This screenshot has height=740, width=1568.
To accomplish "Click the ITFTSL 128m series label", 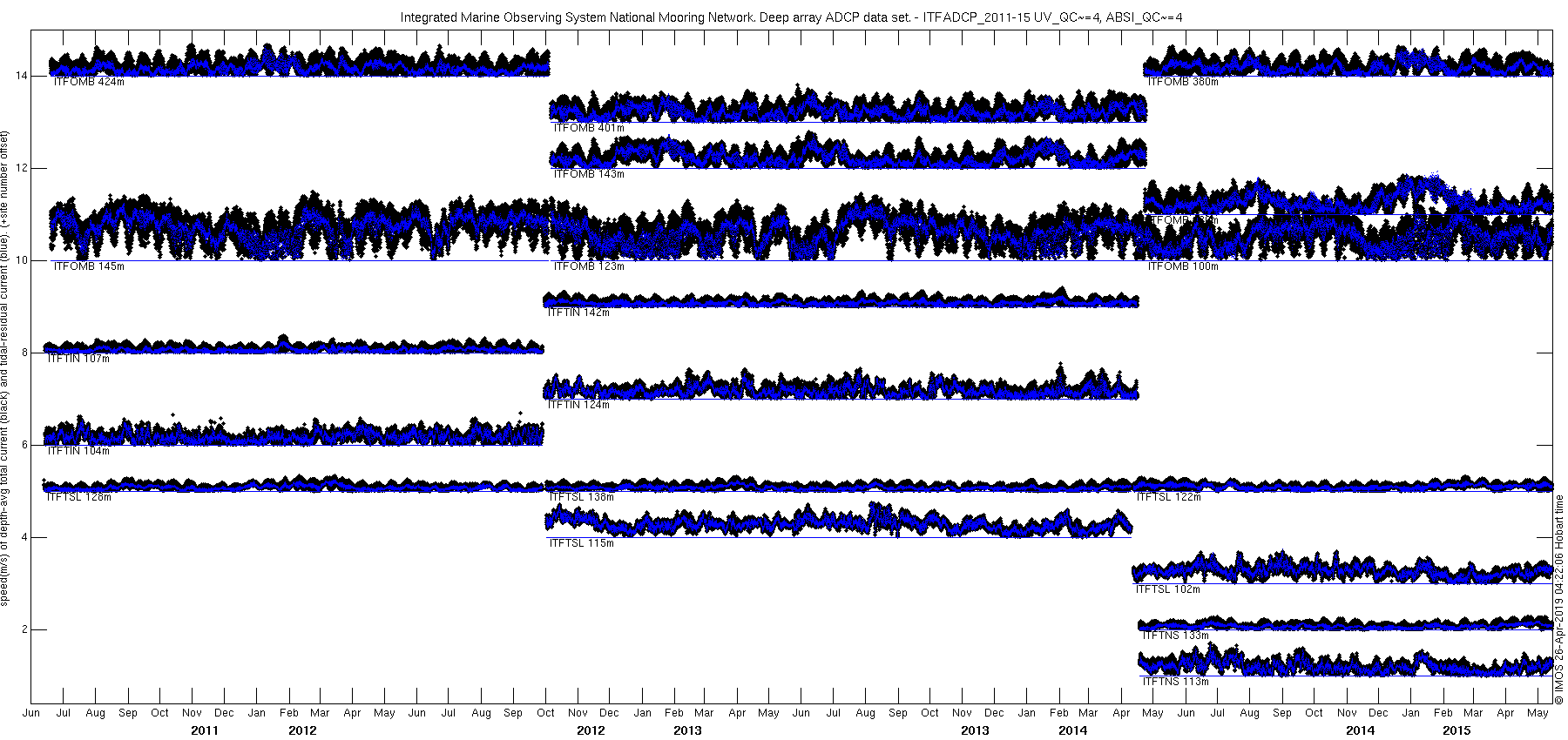I will [x=78, y=497].
